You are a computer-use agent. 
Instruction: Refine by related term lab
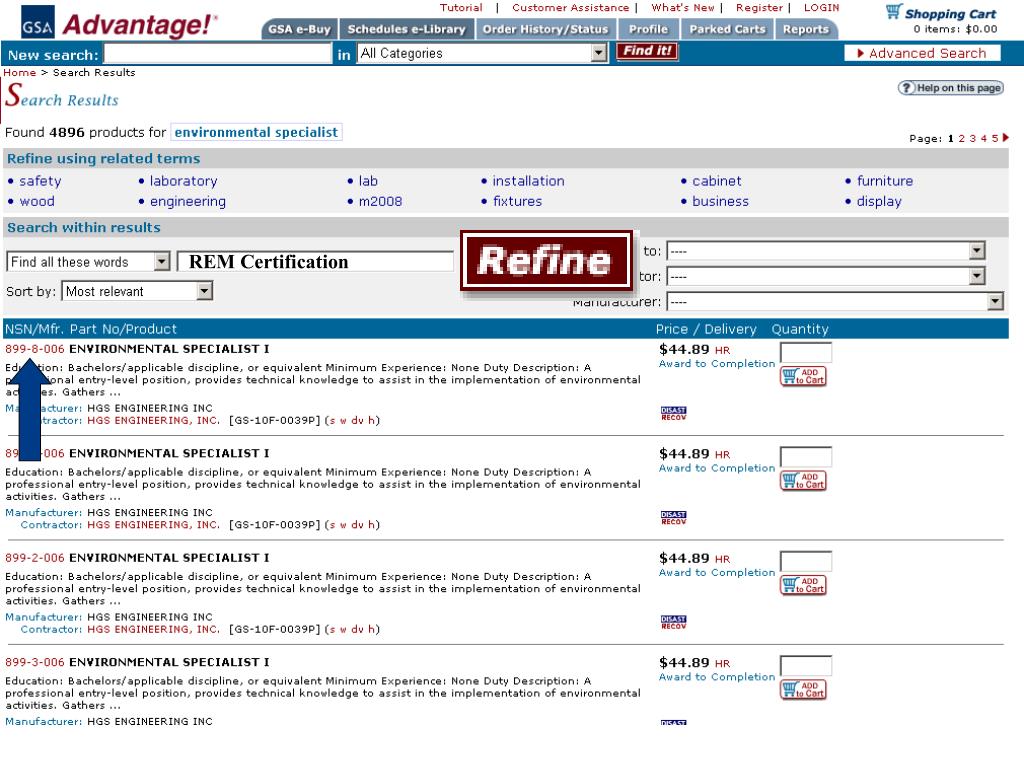[368, 181]
